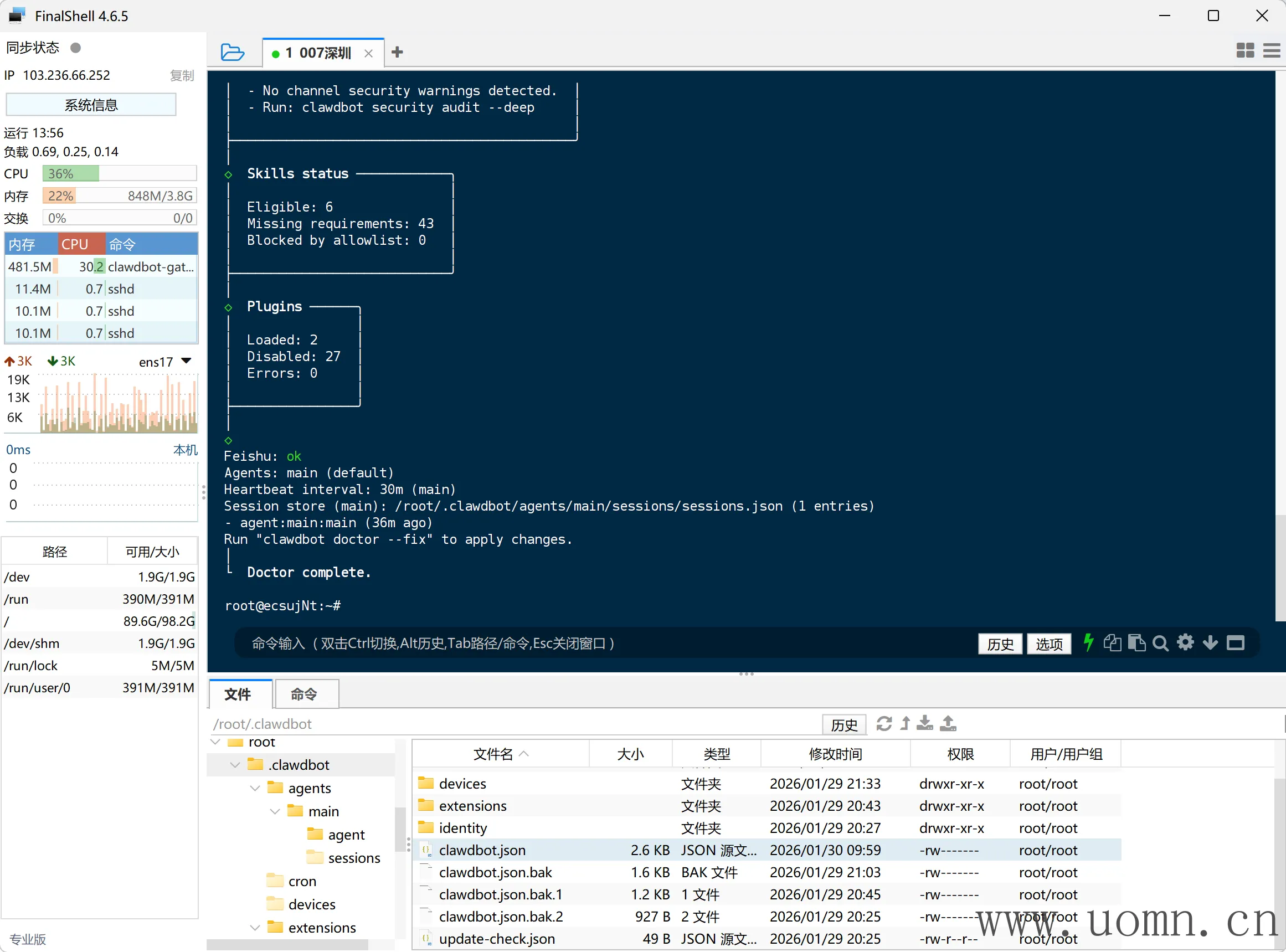
Task: Click the paste icon in terminal toolbar
Action: coord(1136,642)
